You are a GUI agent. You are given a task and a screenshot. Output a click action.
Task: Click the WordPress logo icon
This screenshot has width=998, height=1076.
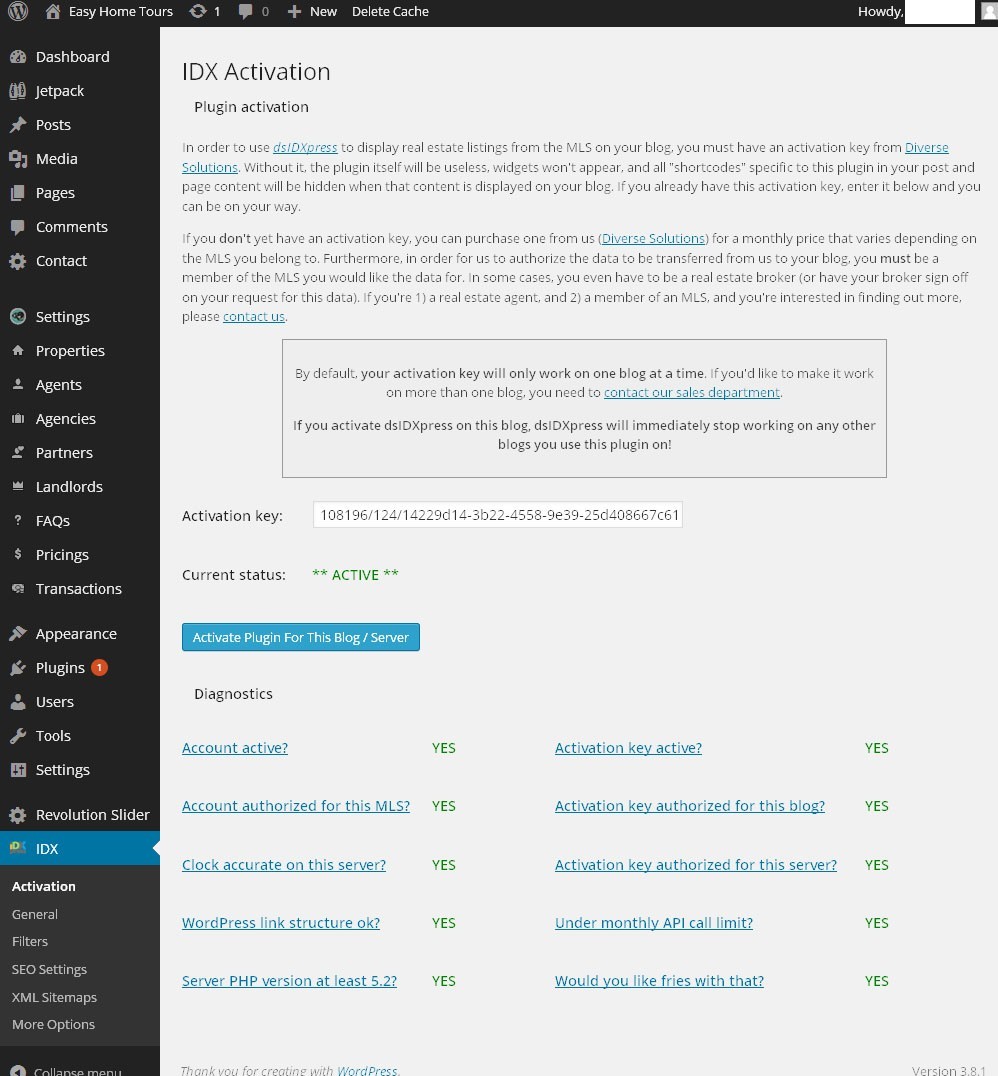click(18, 11)
